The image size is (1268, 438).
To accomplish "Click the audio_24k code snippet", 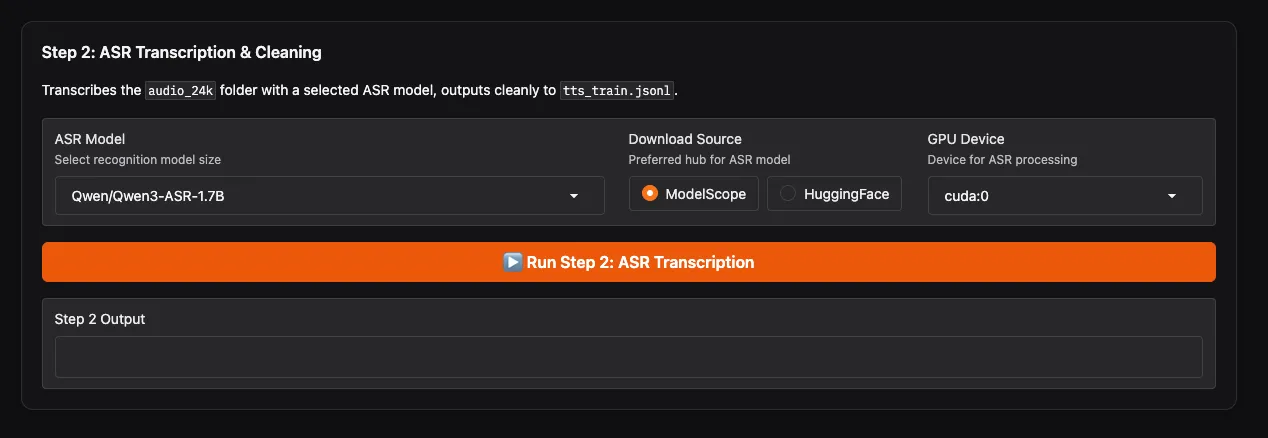I will pos(181,90).
